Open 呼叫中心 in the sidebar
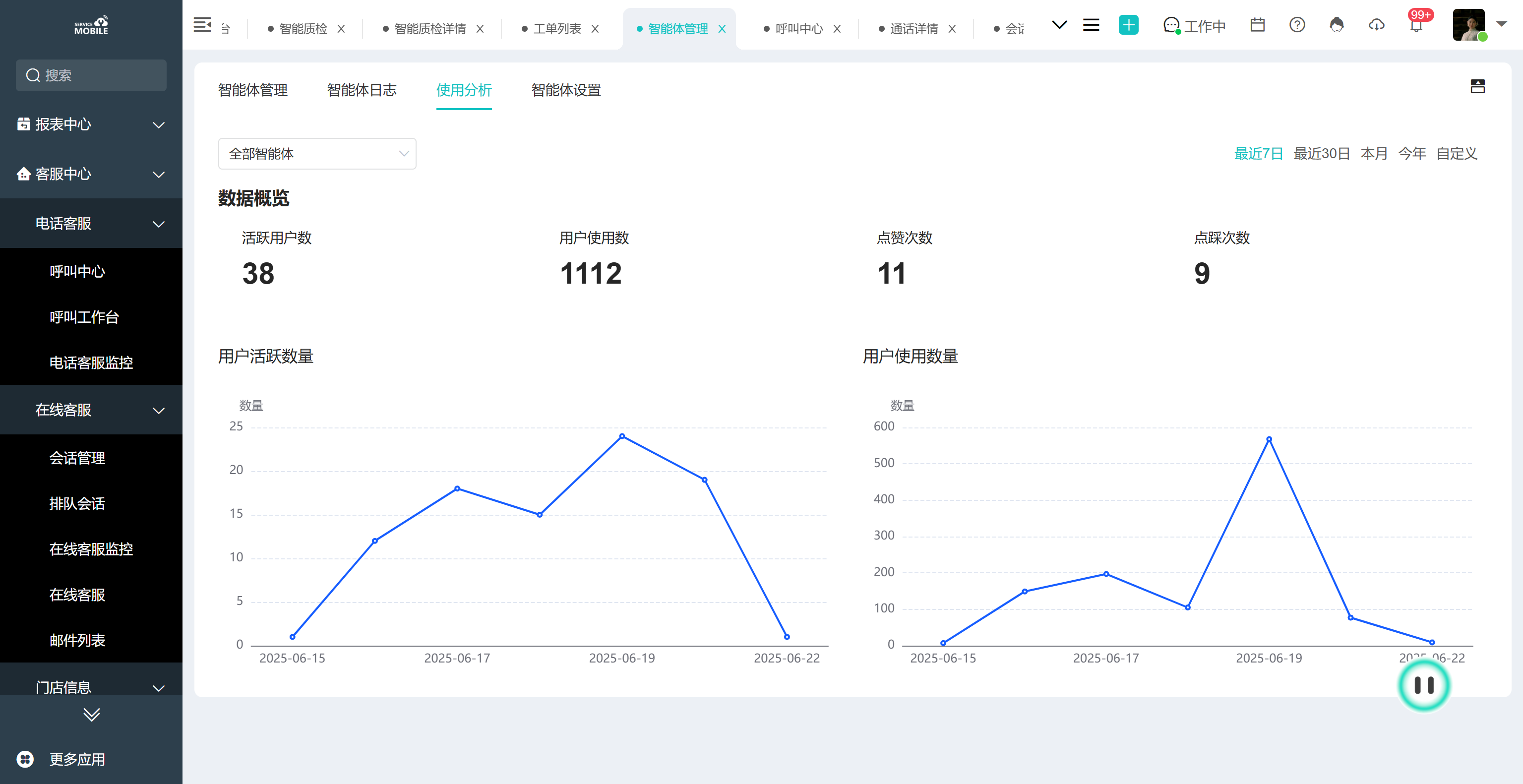Image resolution: width=1523 pixels, height=784 pixels. [x=77, y=271]
